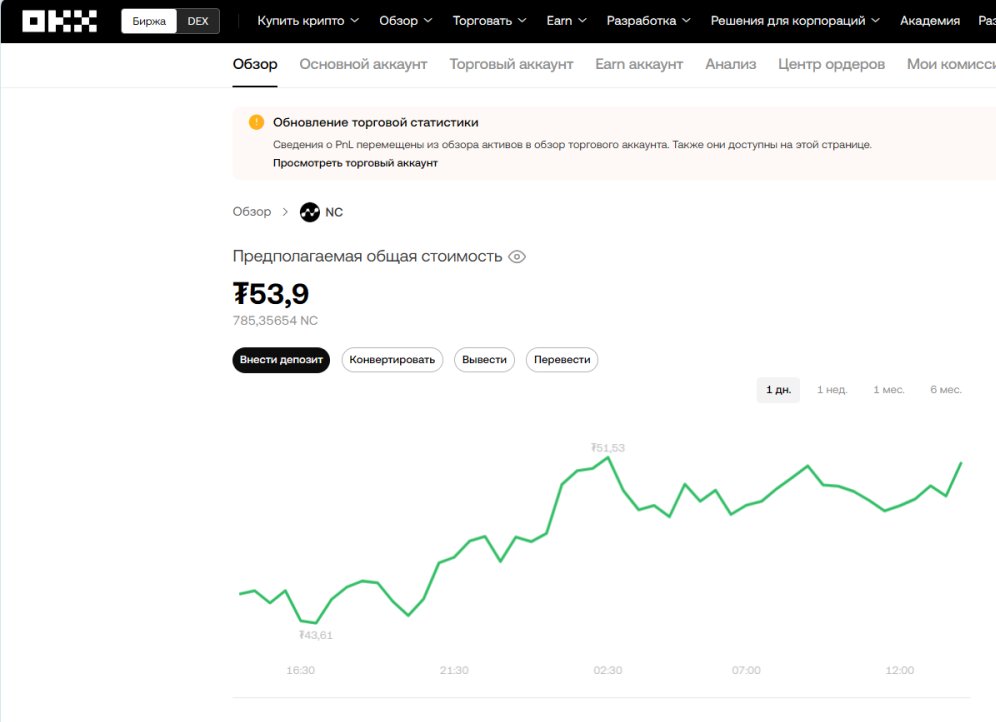
Task: Click 12:00 time axis label
Action: (x=900, y=671)
